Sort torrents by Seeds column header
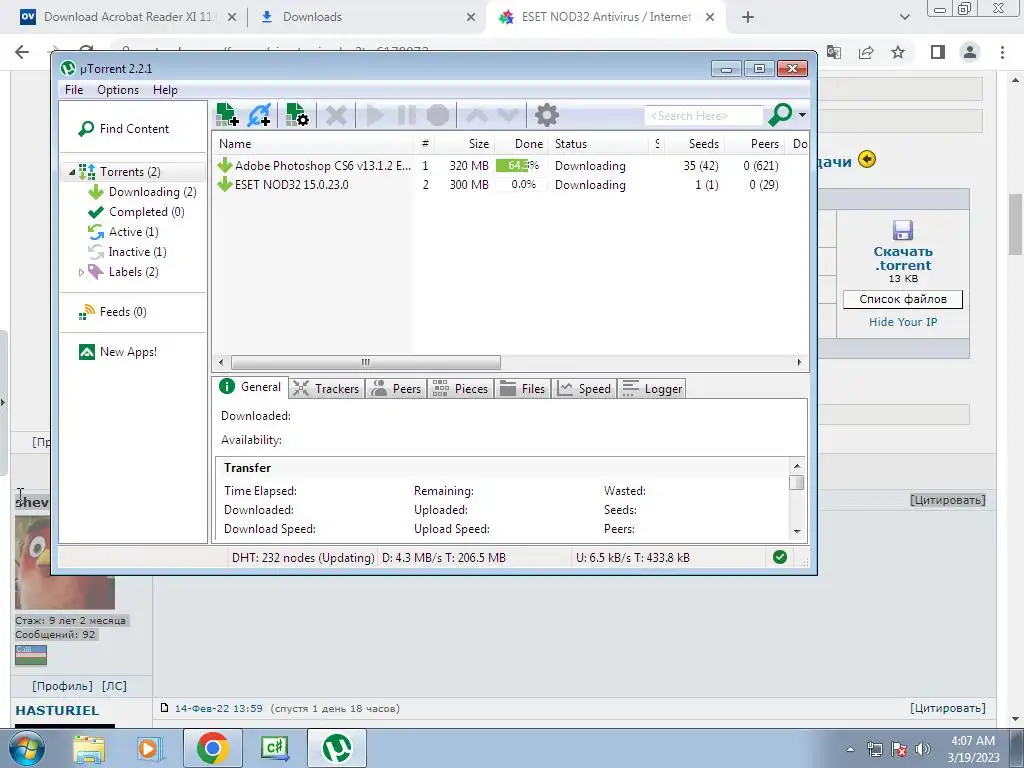1024x768 pixels. [x=694, y=144]
